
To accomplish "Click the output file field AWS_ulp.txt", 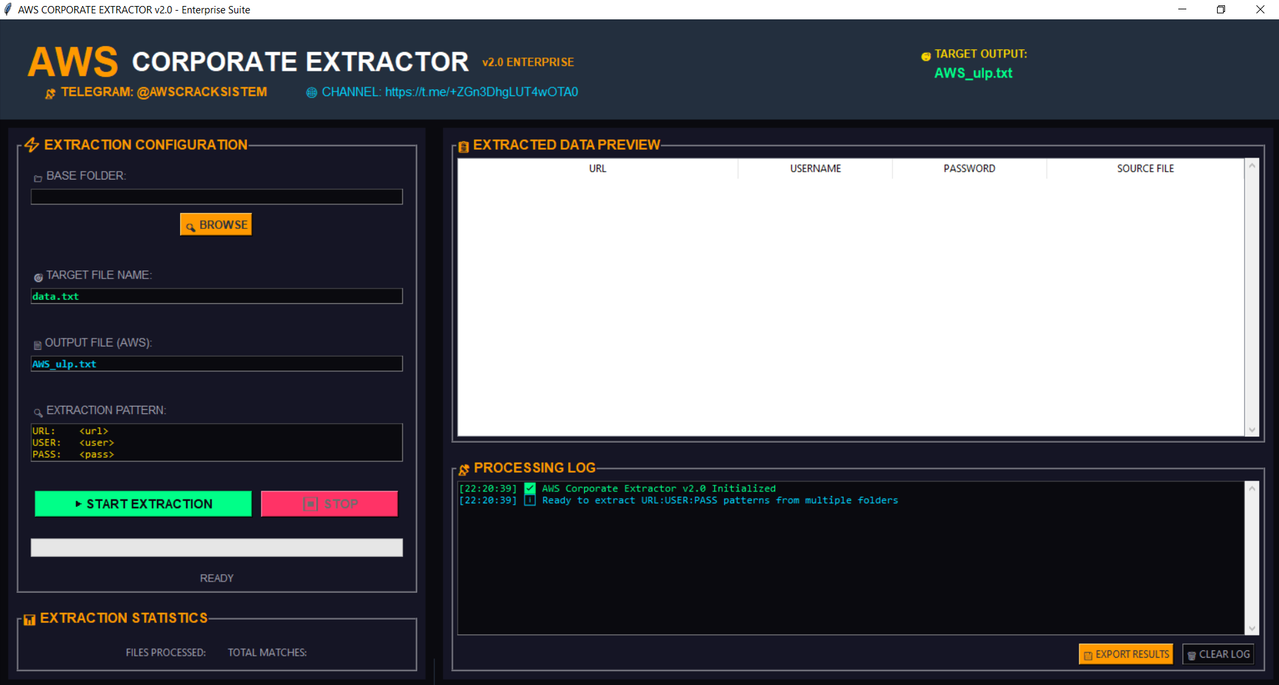I will [217, 364].
